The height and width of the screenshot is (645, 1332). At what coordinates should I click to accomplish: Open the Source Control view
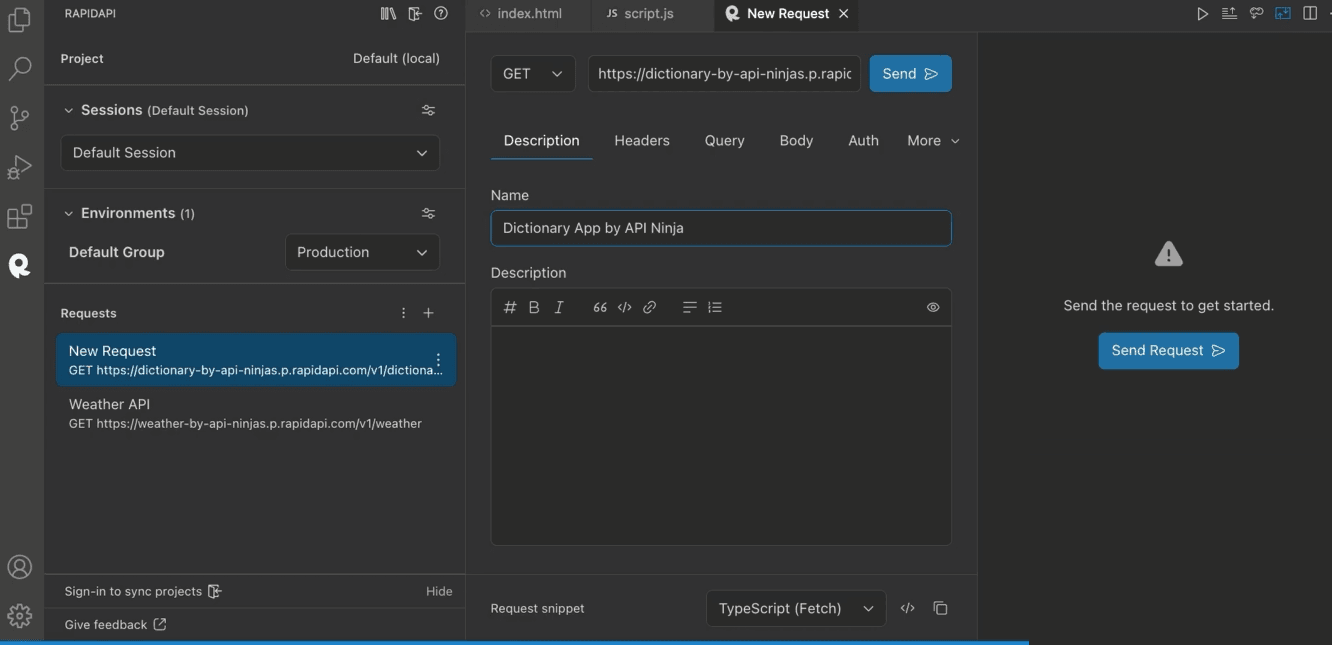[x=20, y=117]
